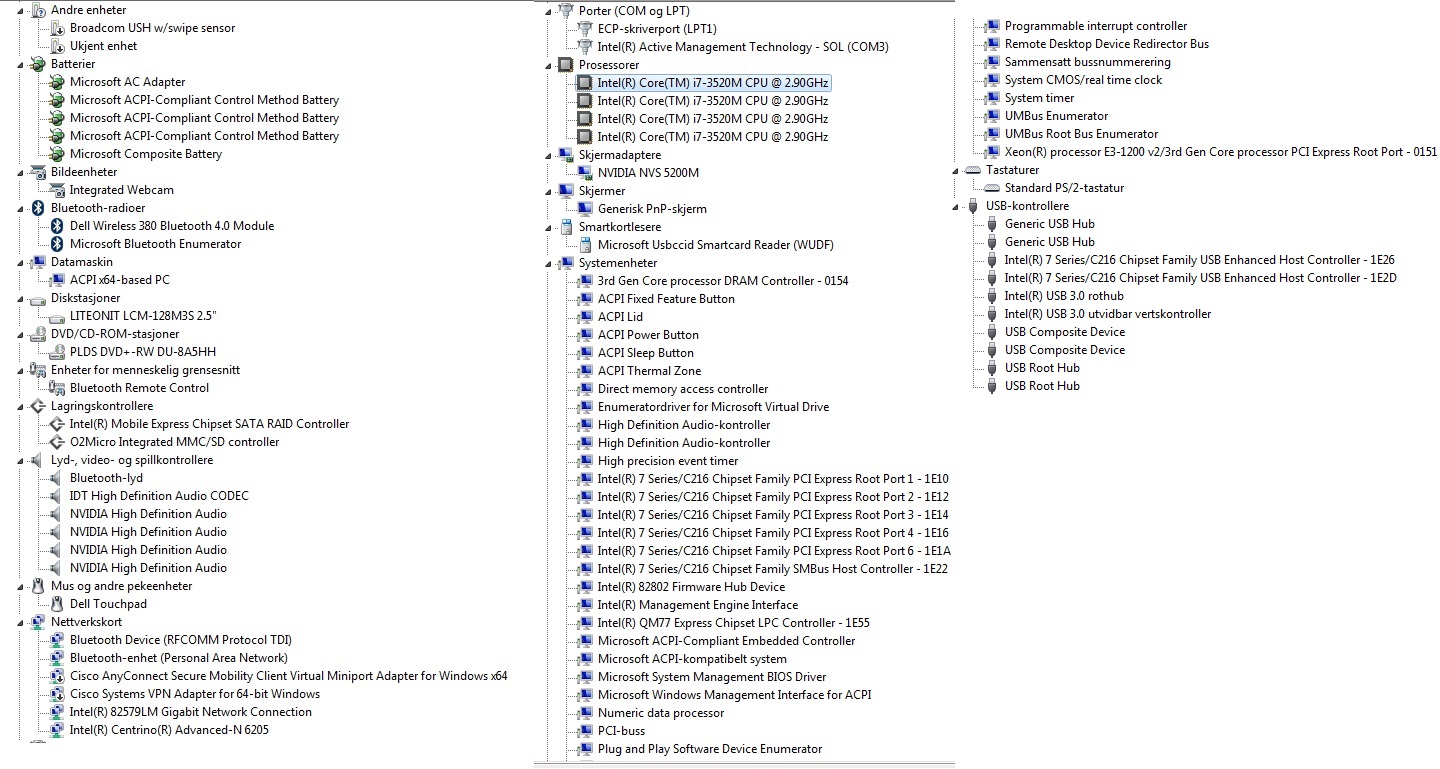Select High precision event timer
1440x769 pixels.
[x=668, y=461]
